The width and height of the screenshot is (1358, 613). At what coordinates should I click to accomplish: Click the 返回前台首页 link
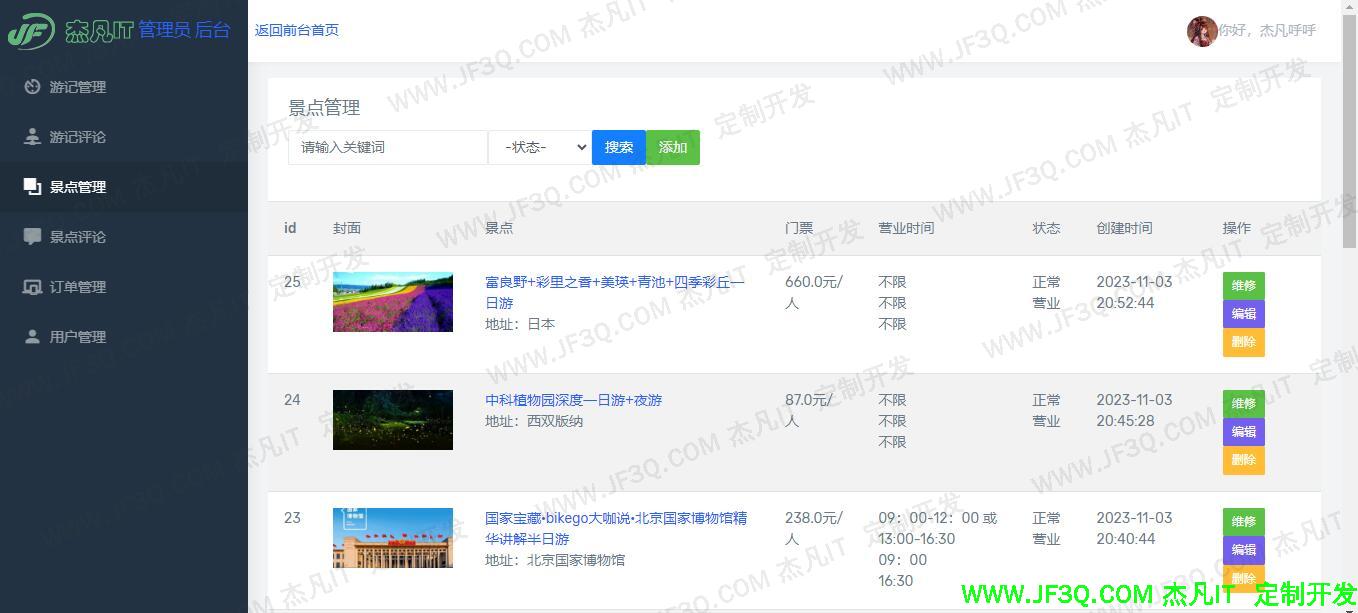(x=297, y=31)
